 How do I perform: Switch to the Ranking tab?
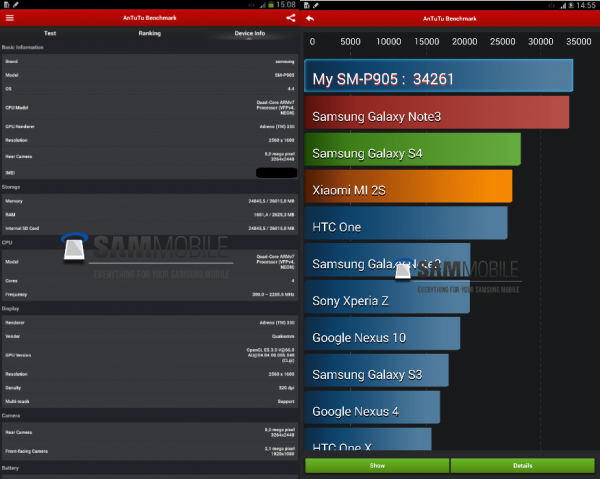150,33
